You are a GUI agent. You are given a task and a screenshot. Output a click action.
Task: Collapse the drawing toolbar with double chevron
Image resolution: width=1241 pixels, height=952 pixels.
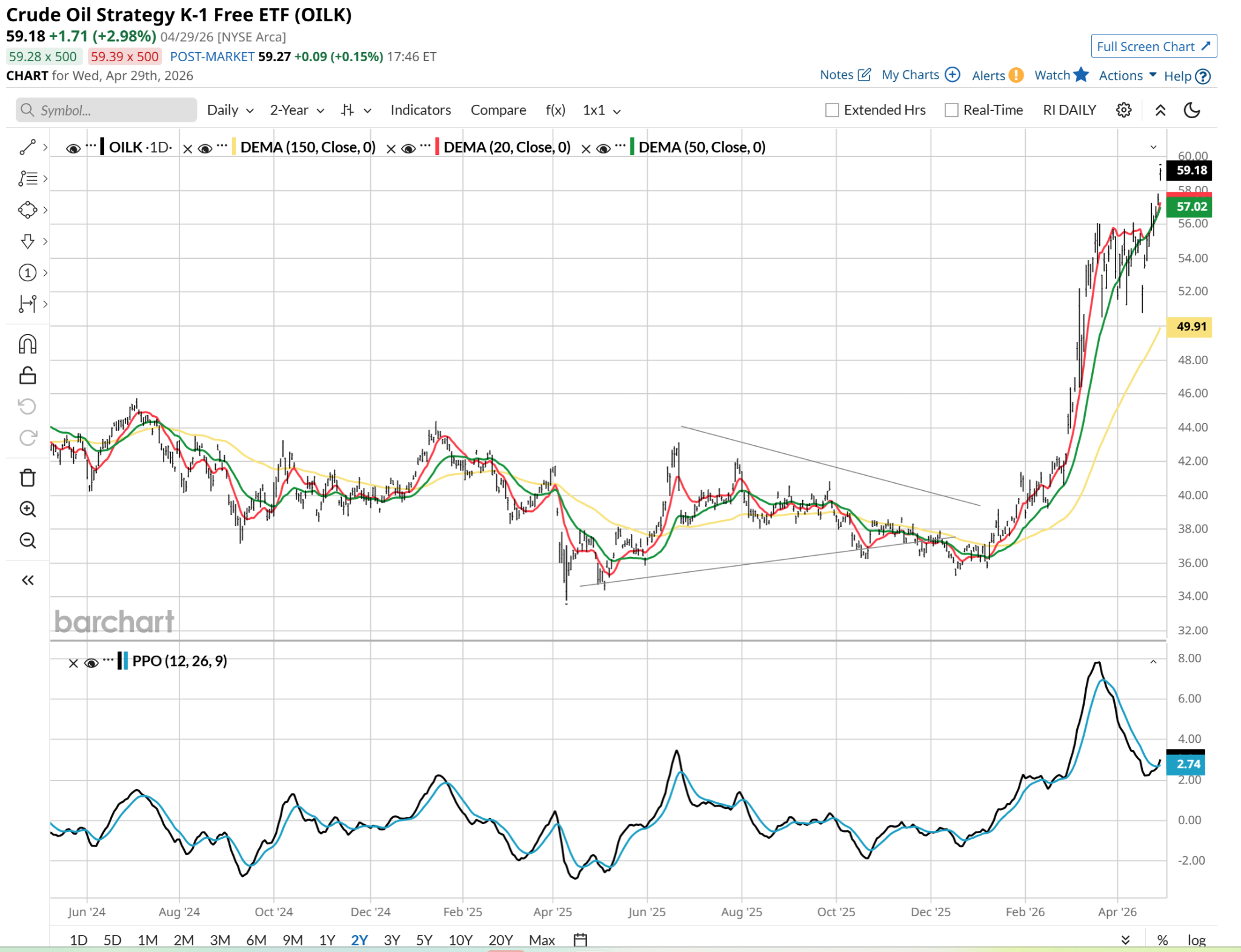(x=27, y=580)
